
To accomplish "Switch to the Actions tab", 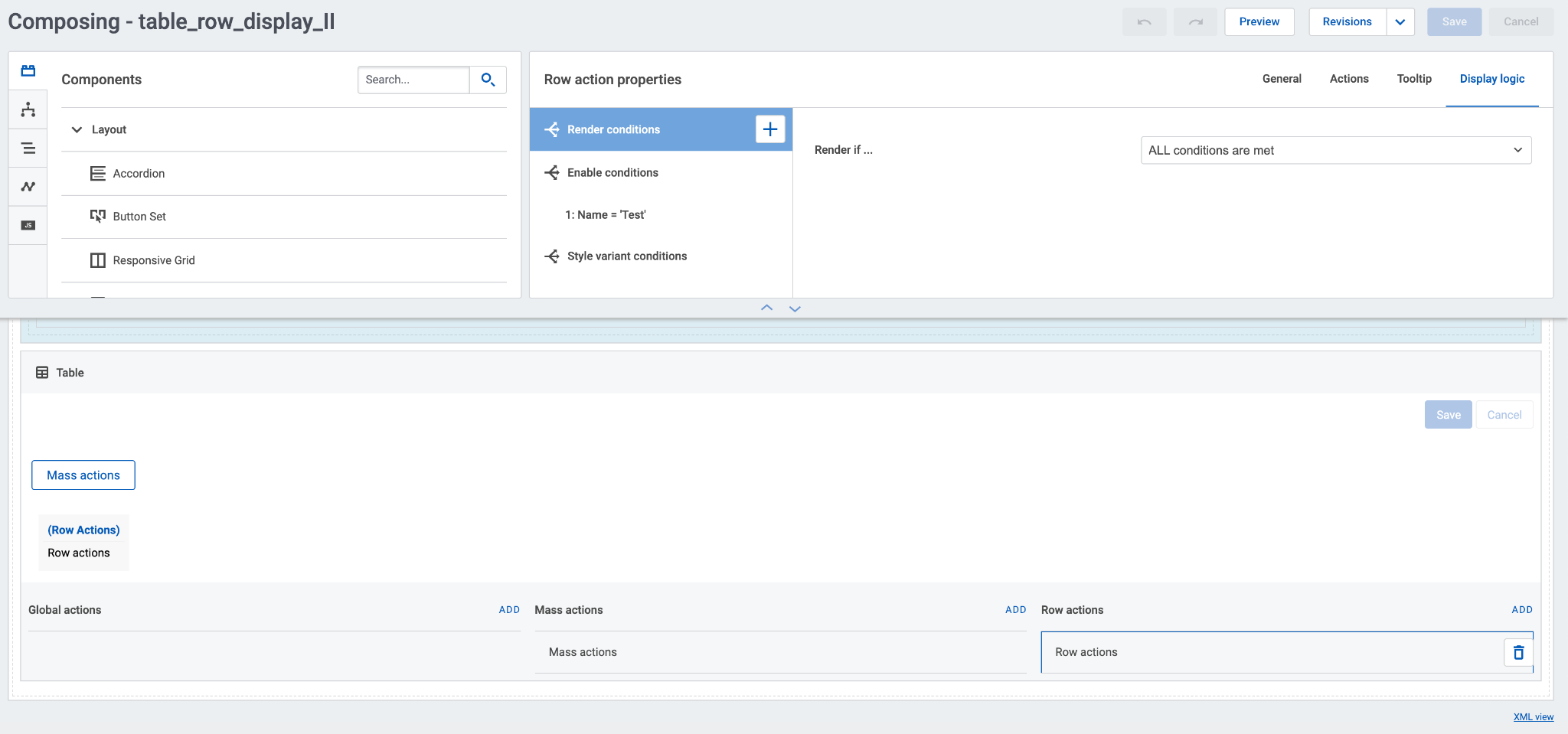I will click(x=1348, y=79).
